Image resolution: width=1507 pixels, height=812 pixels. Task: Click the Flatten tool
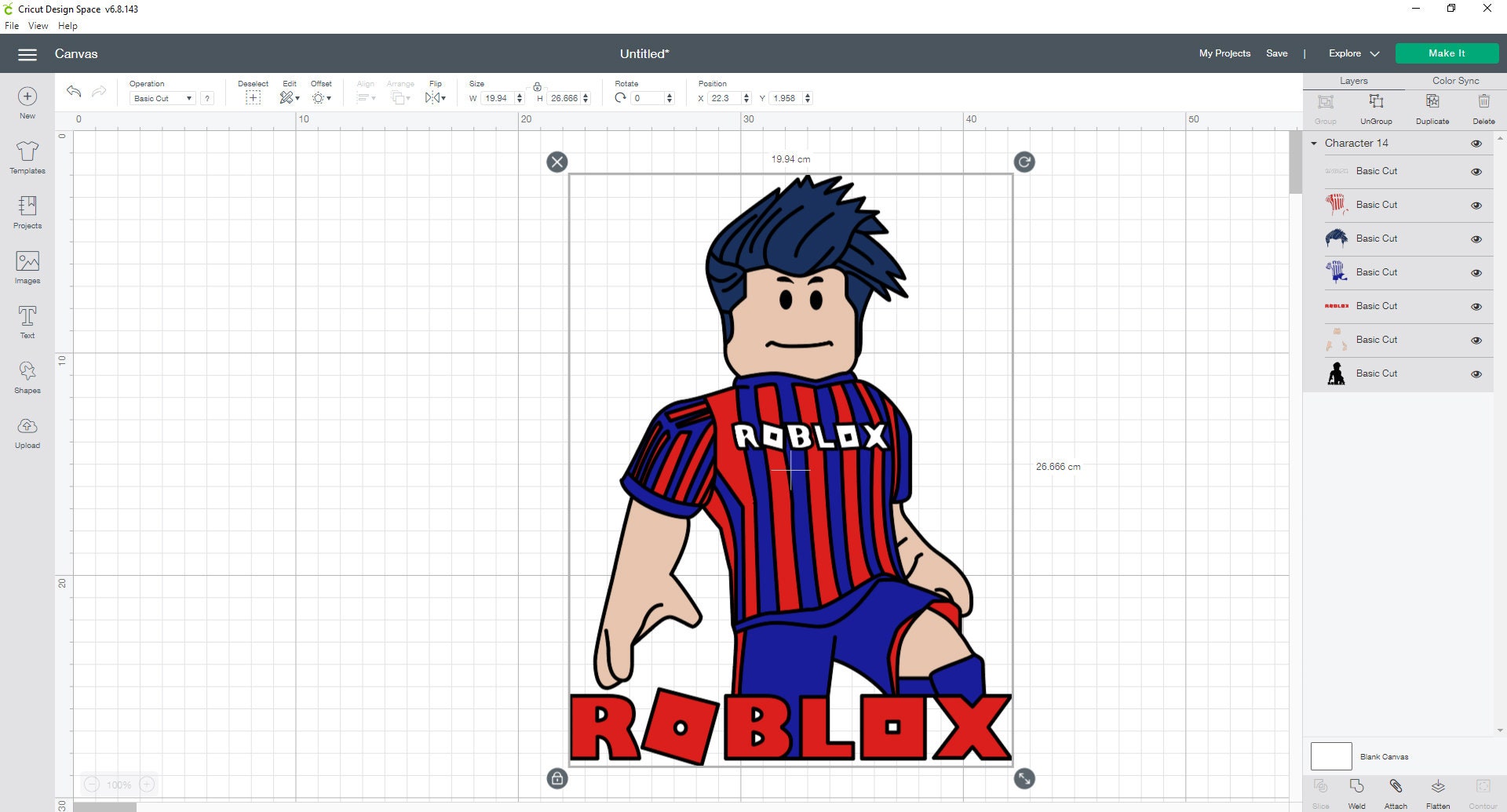tap(1438, 791)
